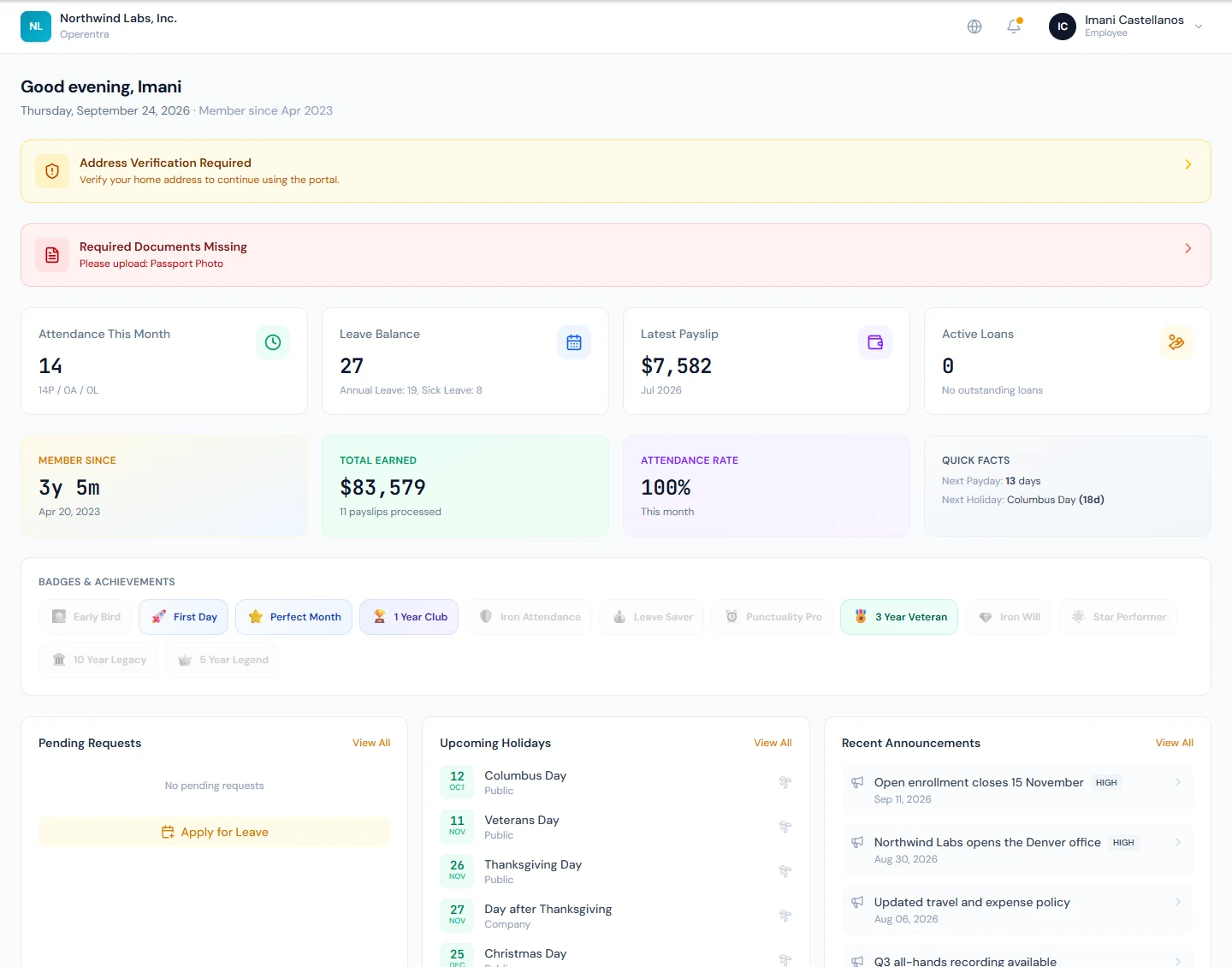
Task: Open the Address Verification Required alert arrow
Action: pyautogui.click(x=1188, y=164)
